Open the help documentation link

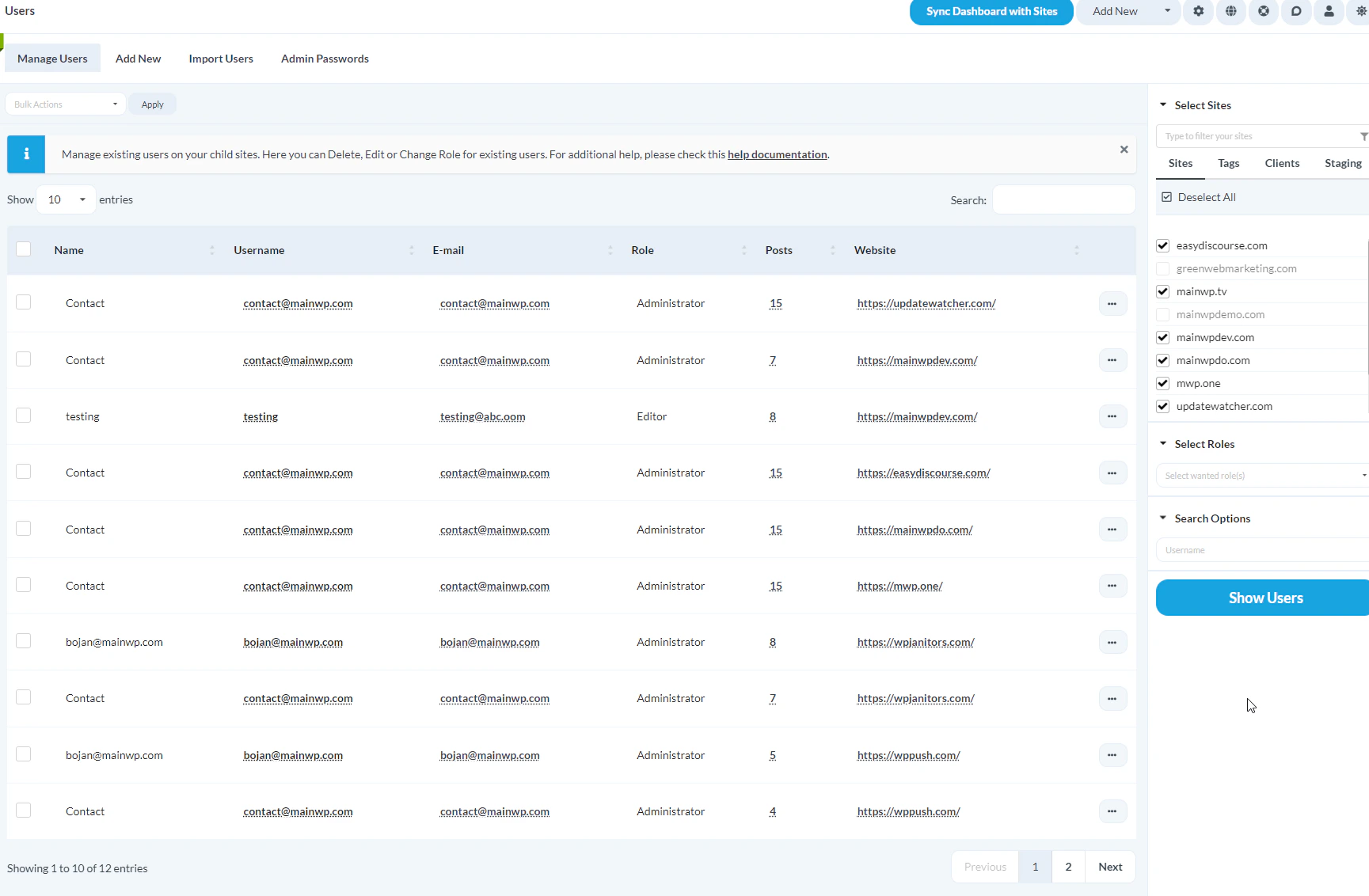point(777,154)
